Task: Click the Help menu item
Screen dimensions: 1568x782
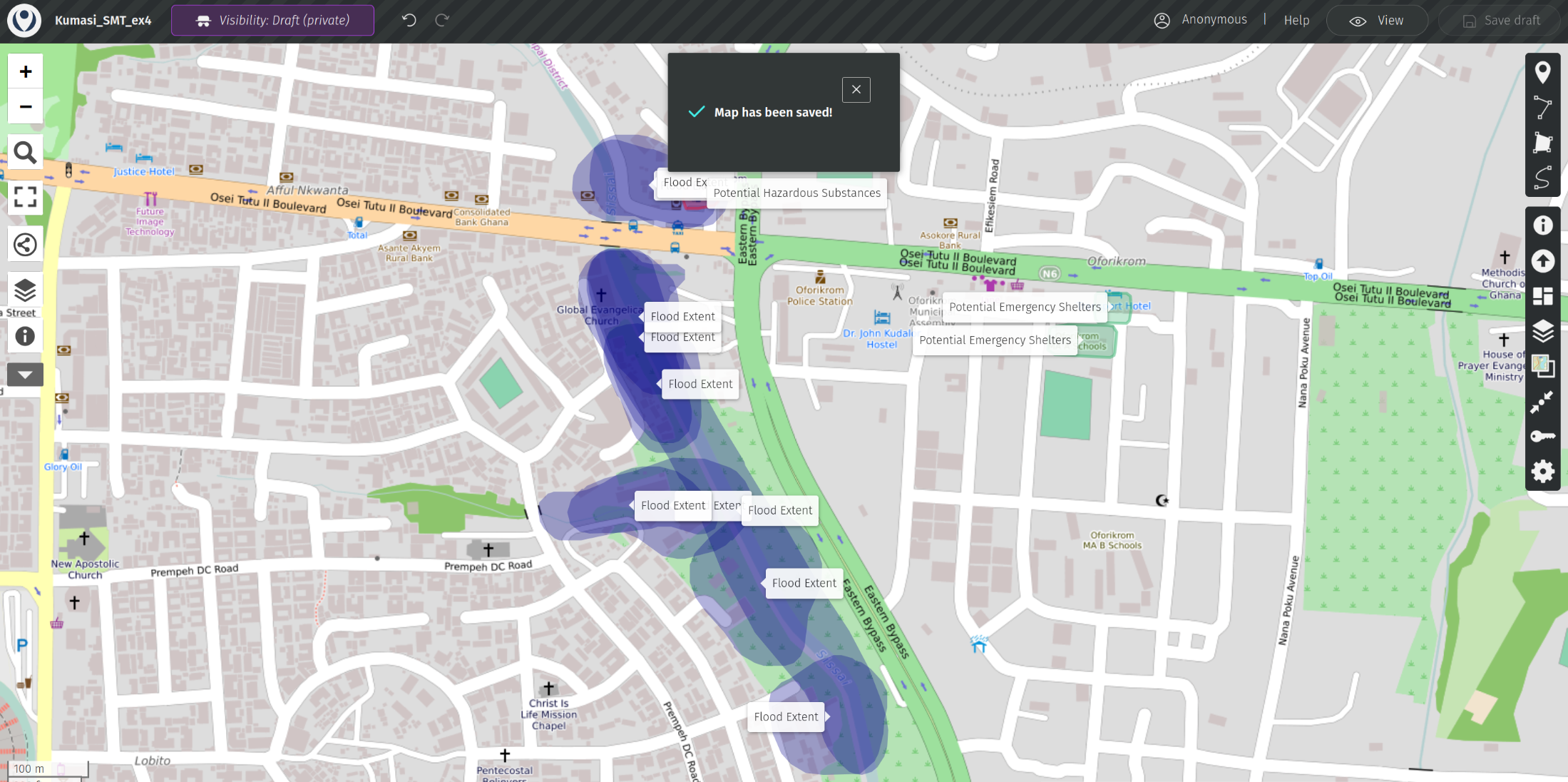Action: tap(1296, 21)
